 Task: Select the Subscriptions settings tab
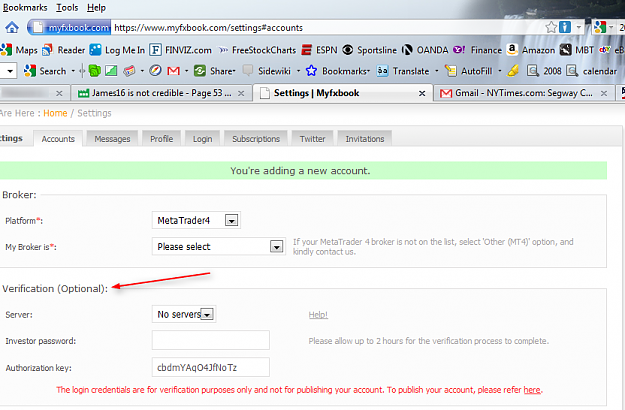click(x=256, y=139)
